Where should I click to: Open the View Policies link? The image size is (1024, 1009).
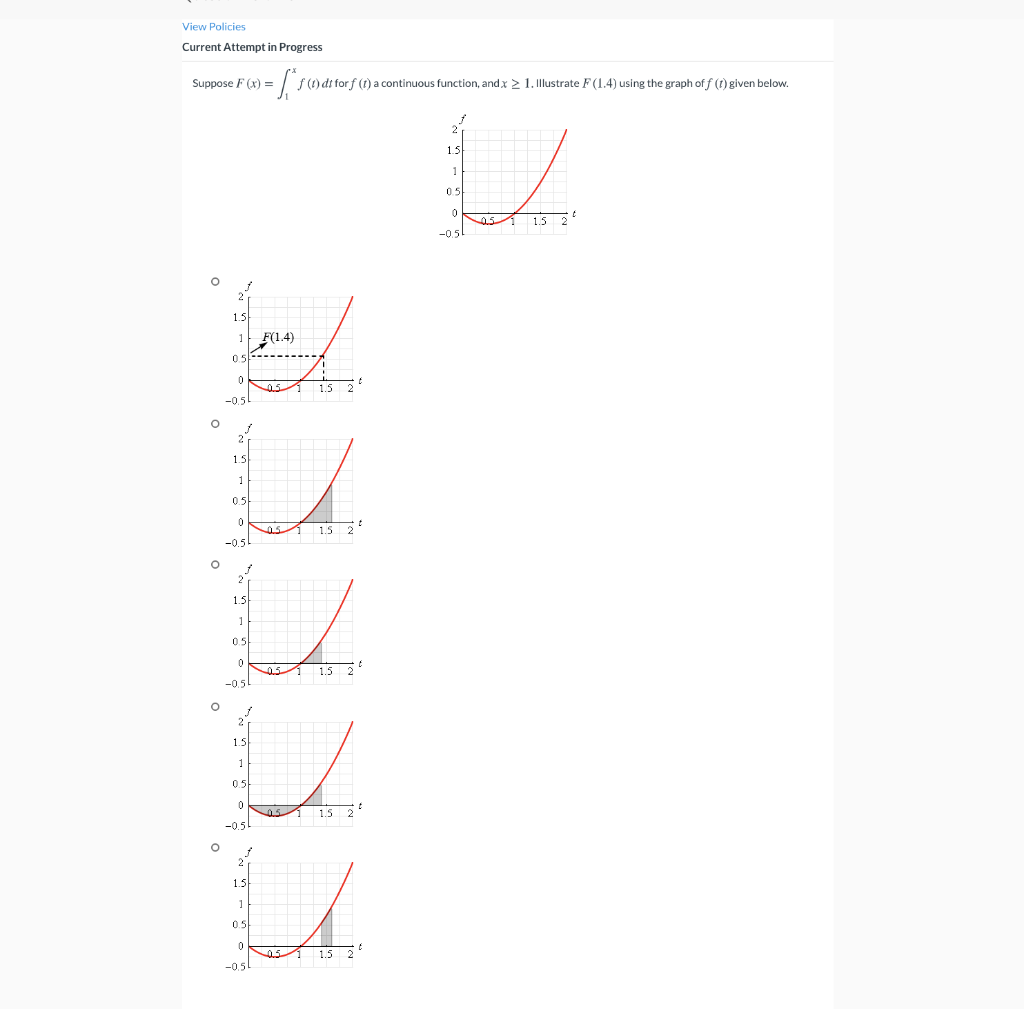point(214,26)
